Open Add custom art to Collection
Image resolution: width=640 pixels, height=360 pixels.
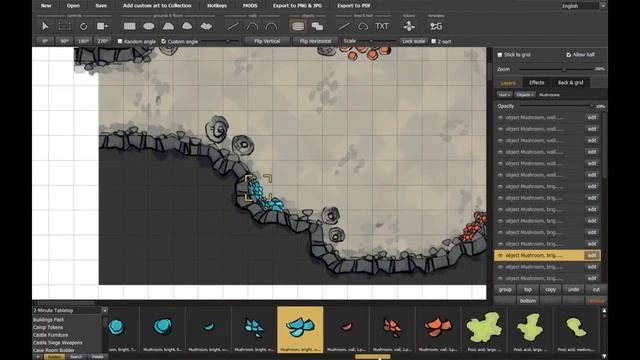pos(157,6)
